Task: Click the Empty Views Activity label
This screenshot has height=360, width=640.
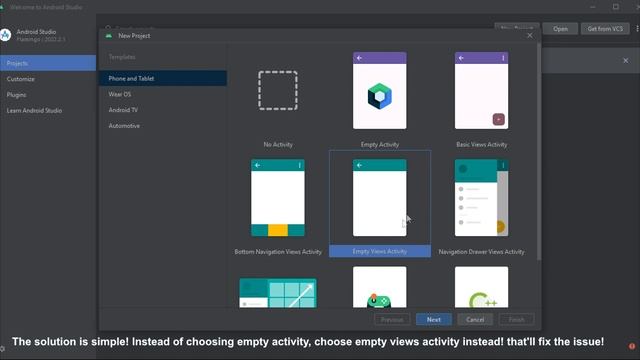Action: click(380, 252)
